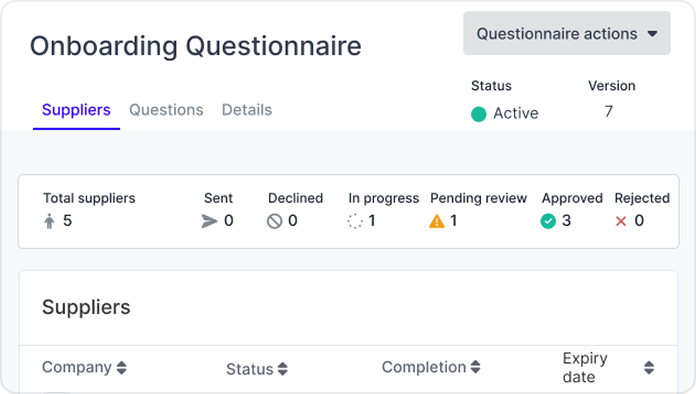The height and width of the screenshot is (394, 696).
Task: Click the Total suppliers person icon
Action: [49, 221]
